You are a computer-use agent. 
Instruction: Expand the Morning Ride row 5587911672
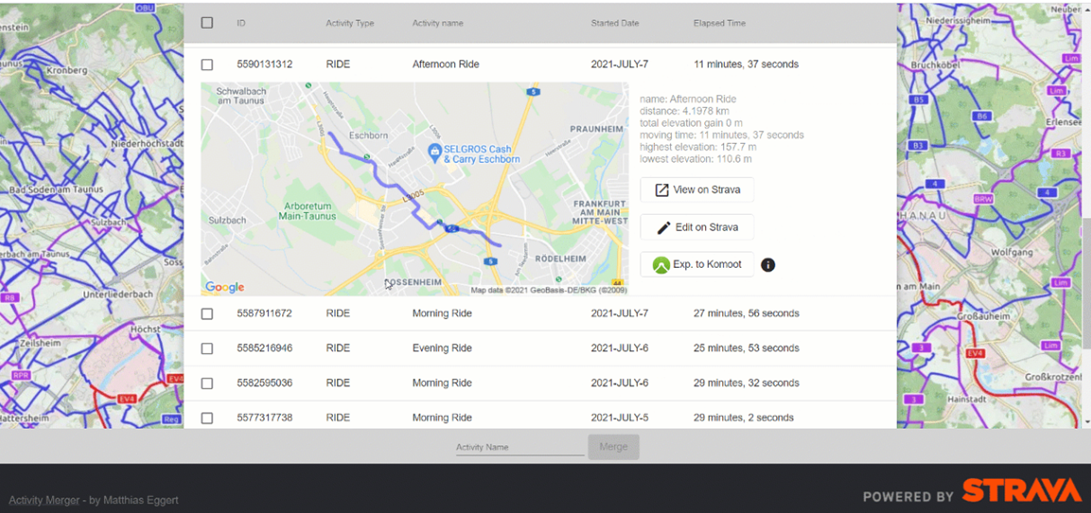tap(441, 314)
